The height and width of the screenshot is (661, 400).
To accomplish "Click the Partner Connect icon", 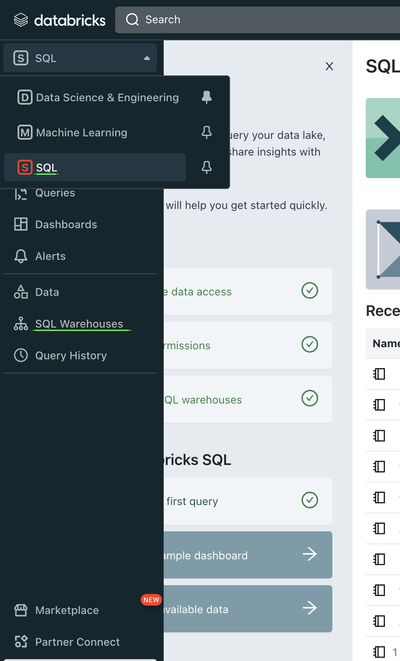I will click(21, 642).
